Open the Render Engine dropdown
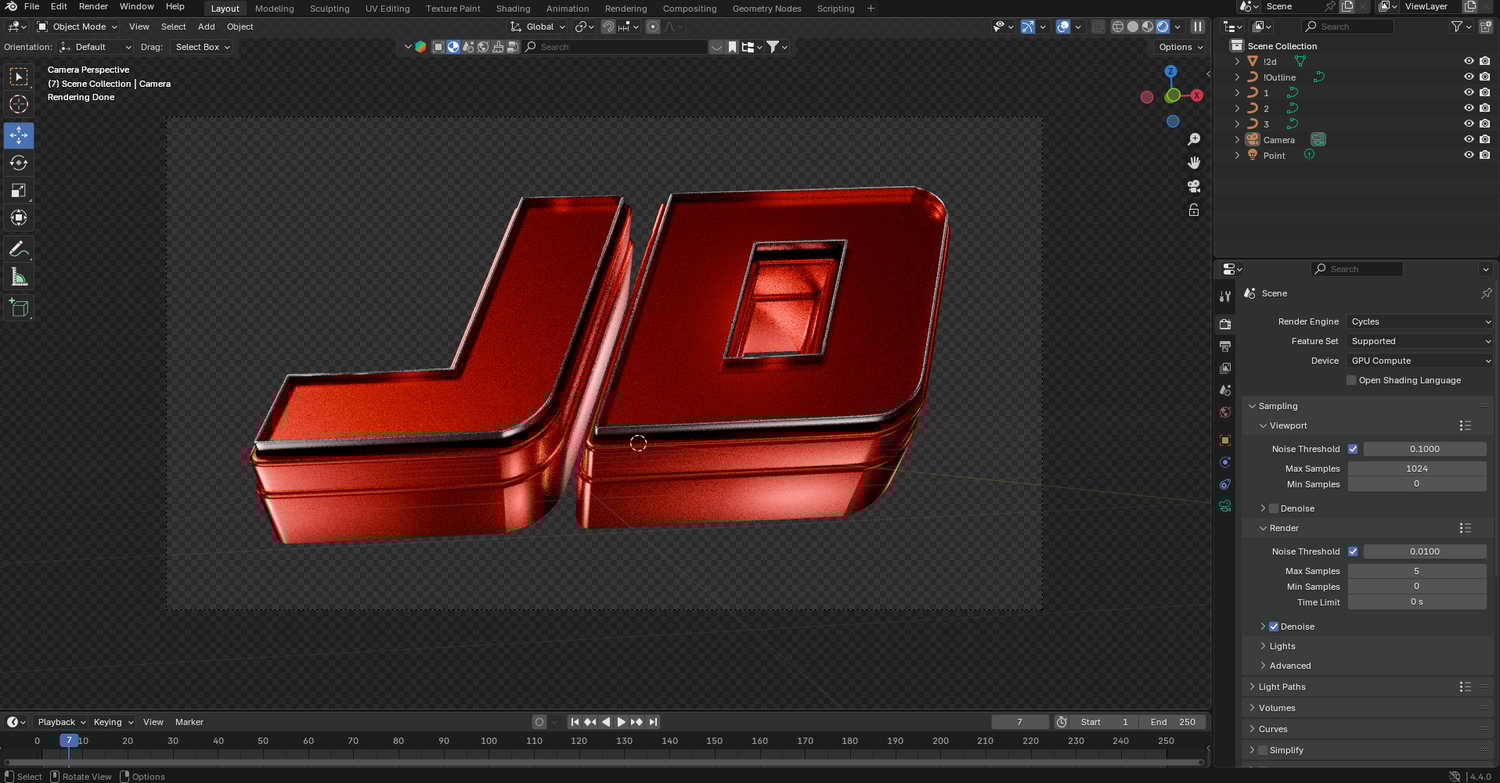Viewport: 1500px width, 783px height. pos(1420,322)
